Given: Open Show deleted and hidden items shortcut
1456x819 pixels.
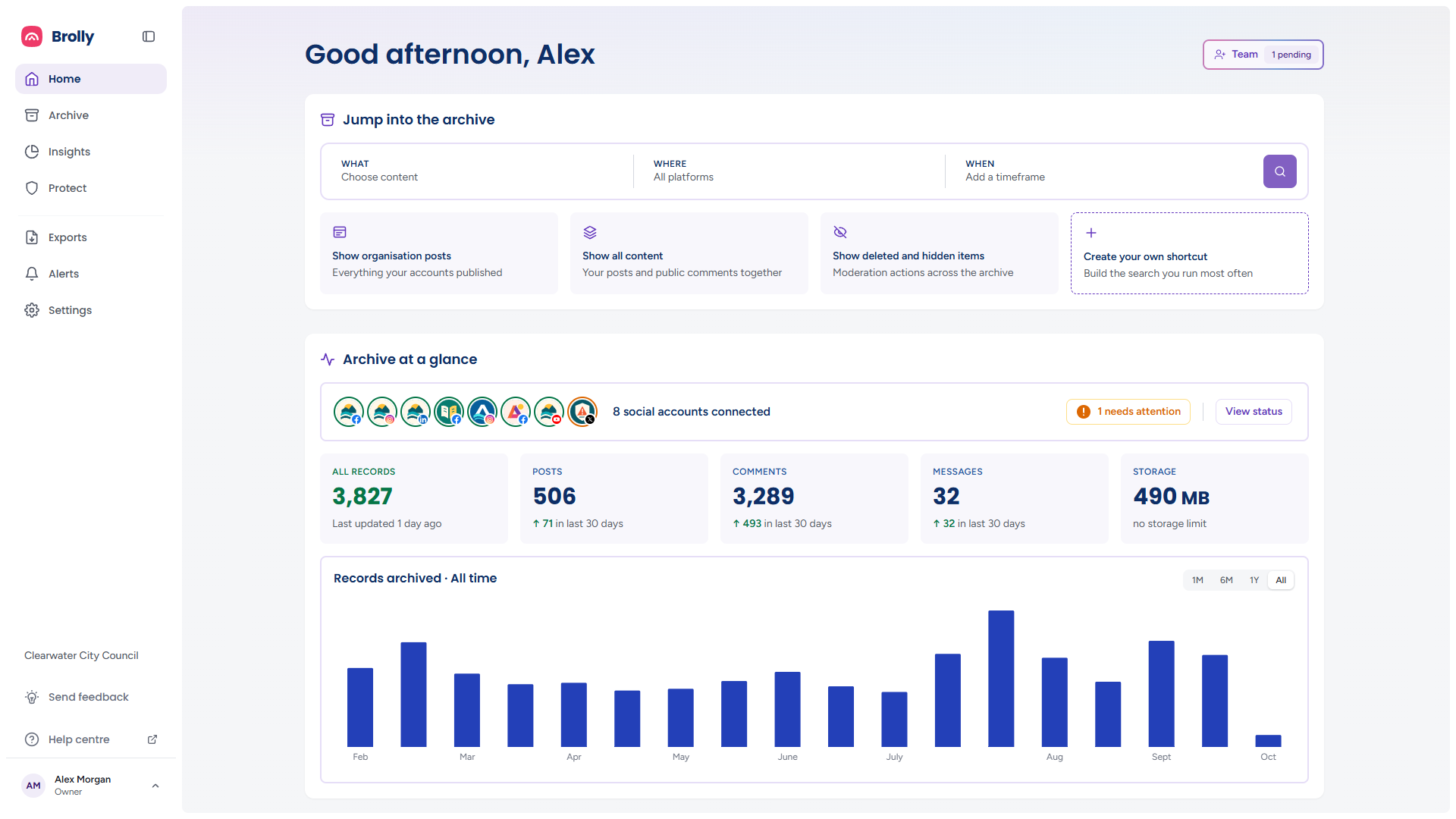Looking at the screenshot, I should click(x=940, y=253).
